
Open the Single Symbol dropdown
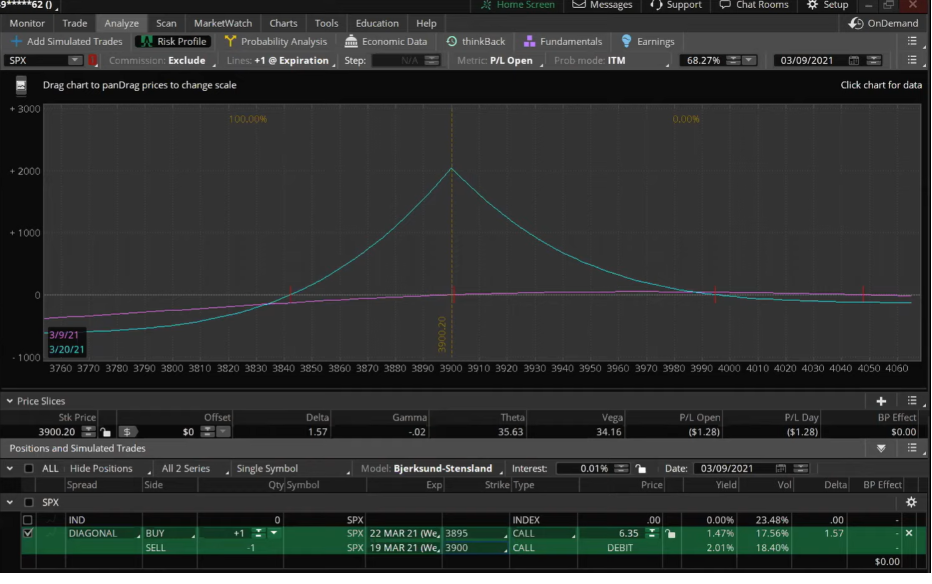(290, 468)
